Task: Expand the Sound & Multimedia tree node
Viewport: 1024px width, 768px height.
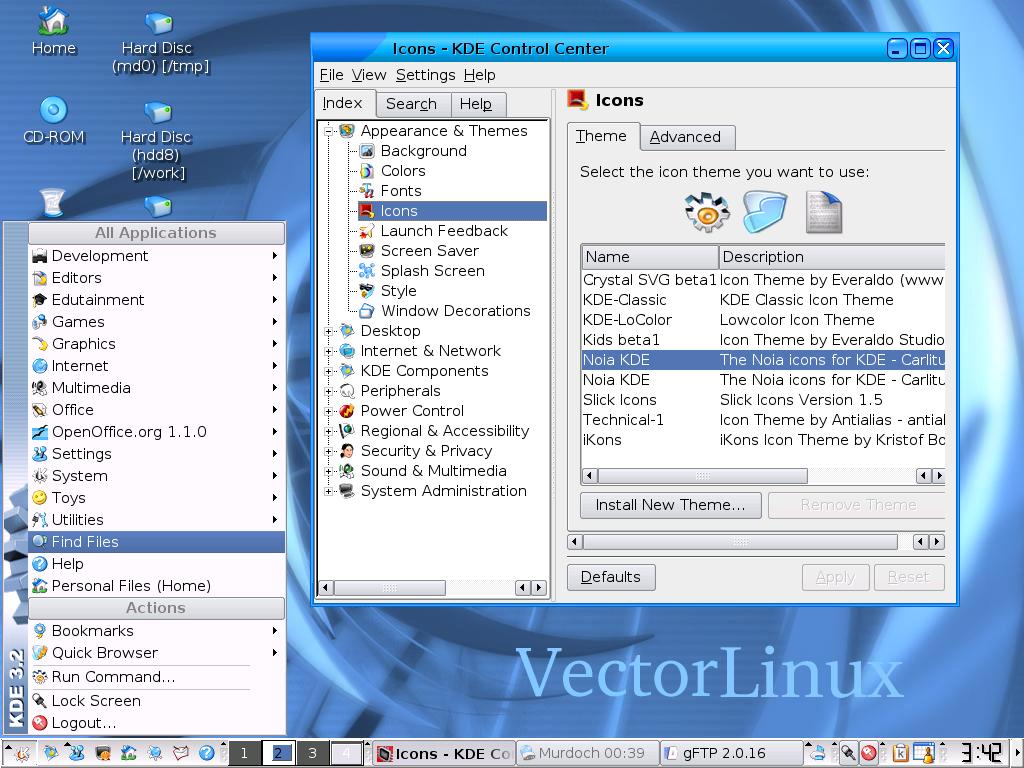Action: (x=329, y=472)
